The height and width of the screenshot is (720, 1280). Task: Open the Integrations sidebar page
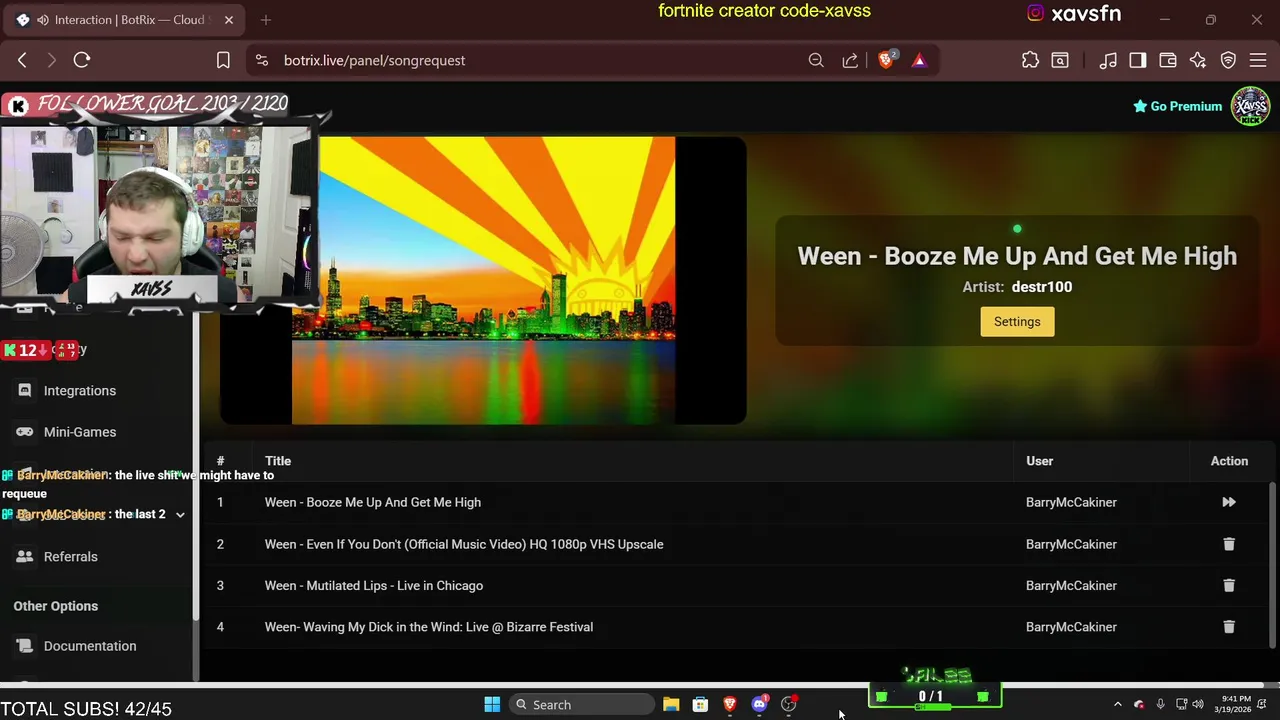[80, 391]
